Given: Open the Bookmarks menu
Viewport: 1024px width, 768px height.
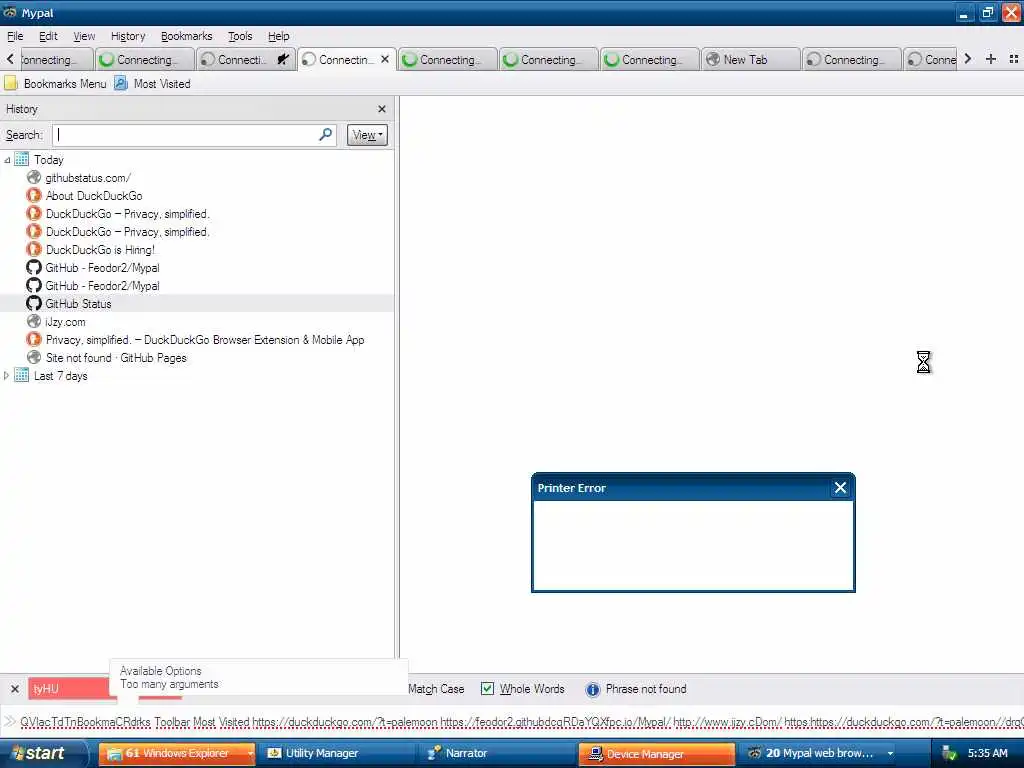Looking at the screenshot, I should tap(187, 36).
